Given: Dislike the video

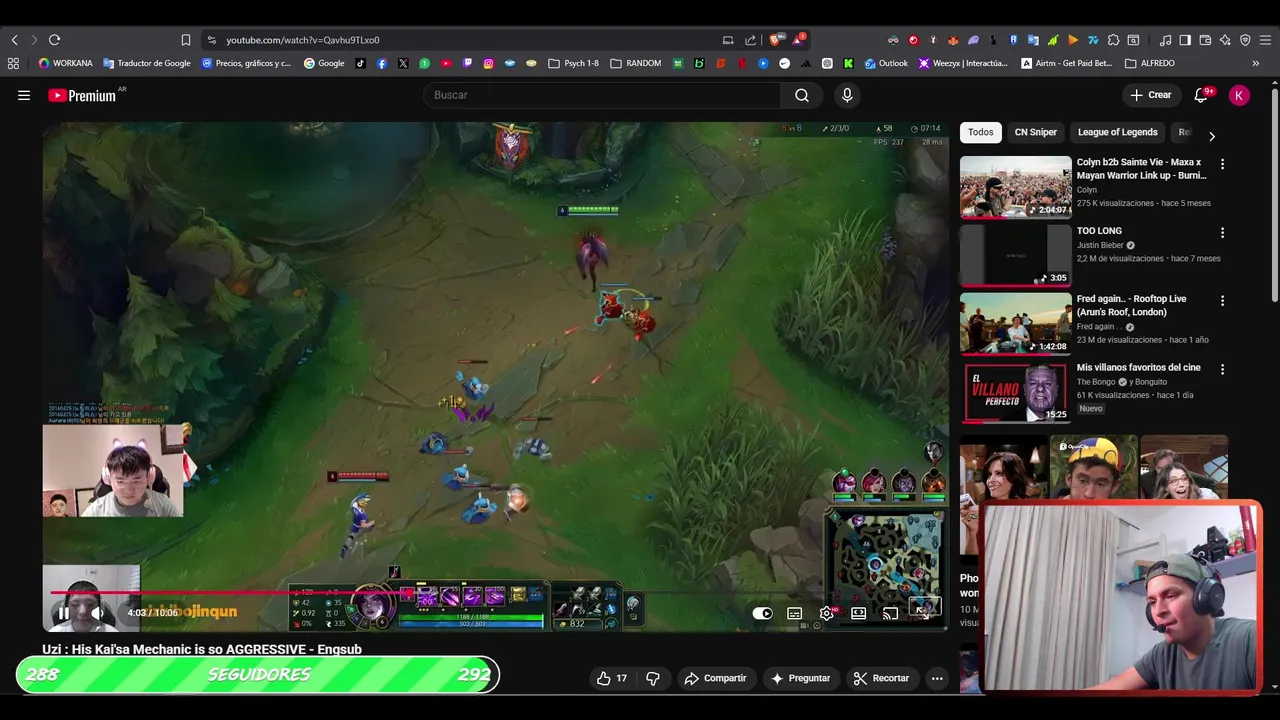Looking at the screenshot, I should click(653, 678).
